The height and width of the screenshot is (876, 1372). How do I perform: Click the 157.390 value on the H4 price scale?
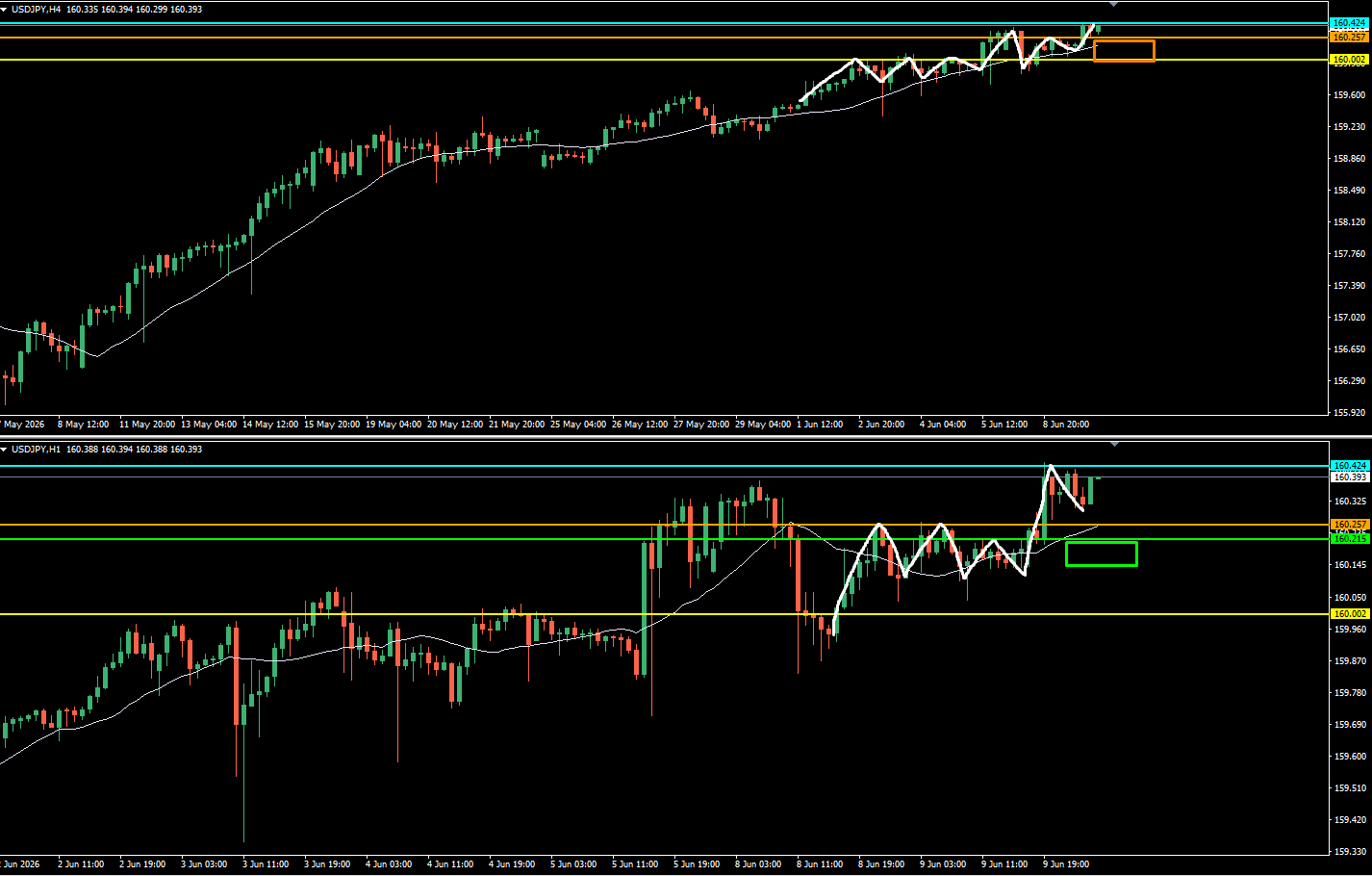[x=1350, y=286]
